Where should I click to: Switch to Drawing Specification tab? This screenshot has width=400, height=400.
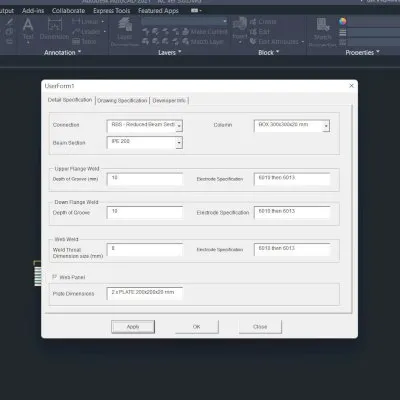tap(122, 100)
